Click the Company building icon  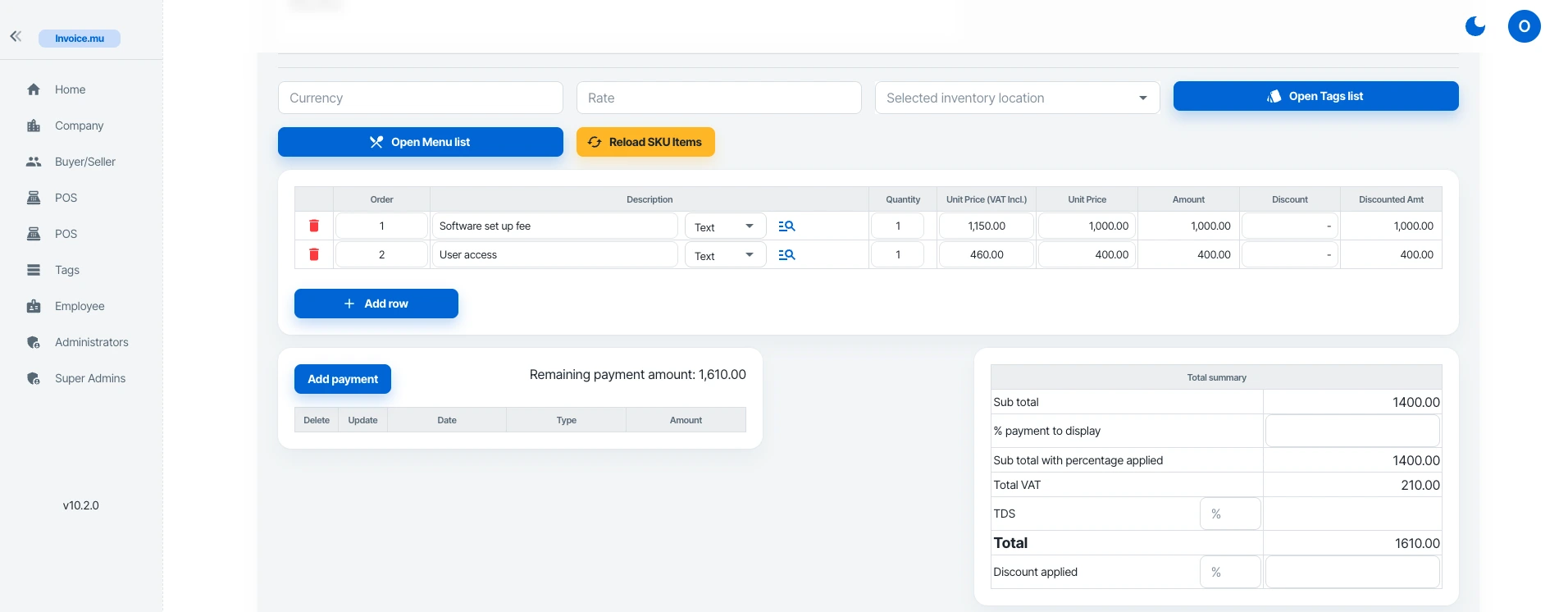pyautogui.click(x=34, y=126)
